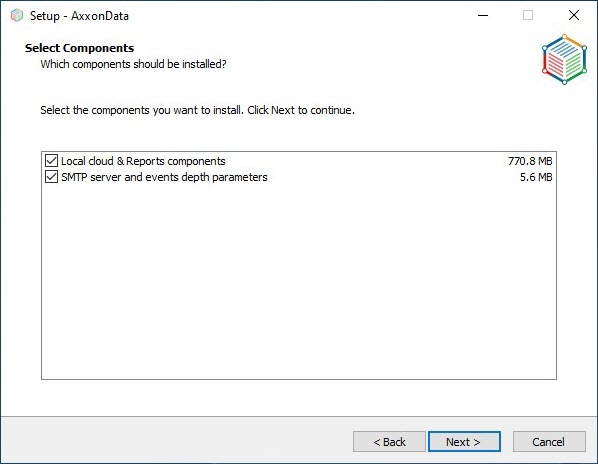This screenshot has height=464, width=598.
Task: Click the 5.6 MB size value
Action: [536, 177]
